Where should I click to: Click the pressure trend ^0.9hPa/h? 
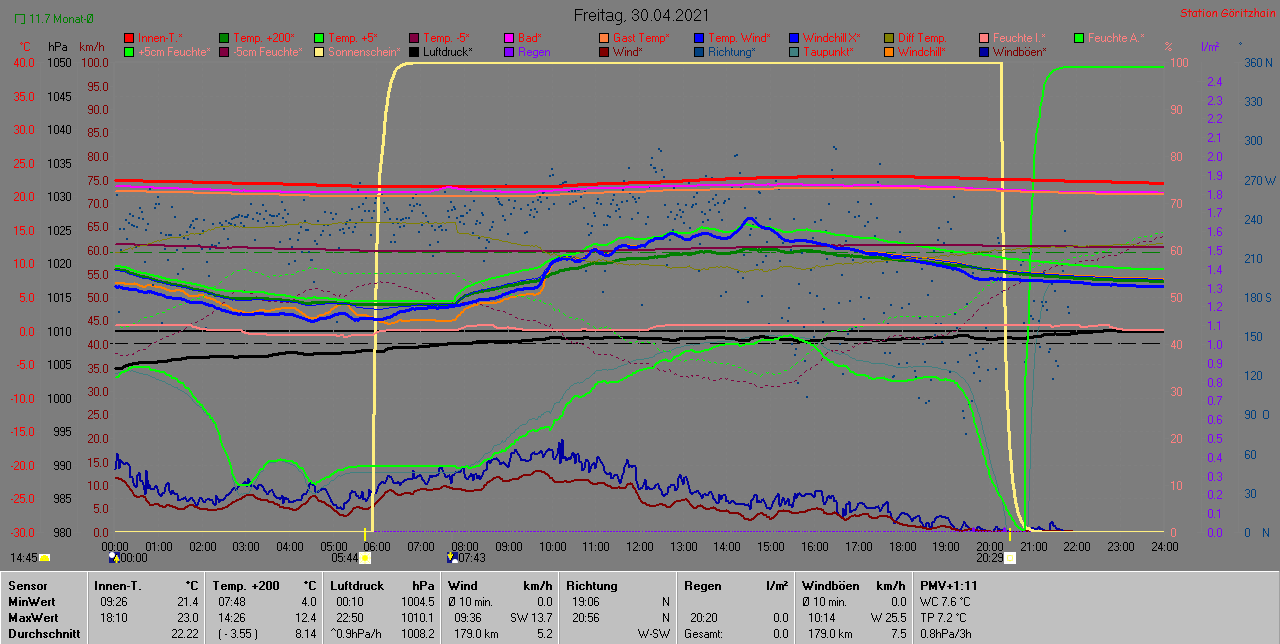[x=357, y=634]
